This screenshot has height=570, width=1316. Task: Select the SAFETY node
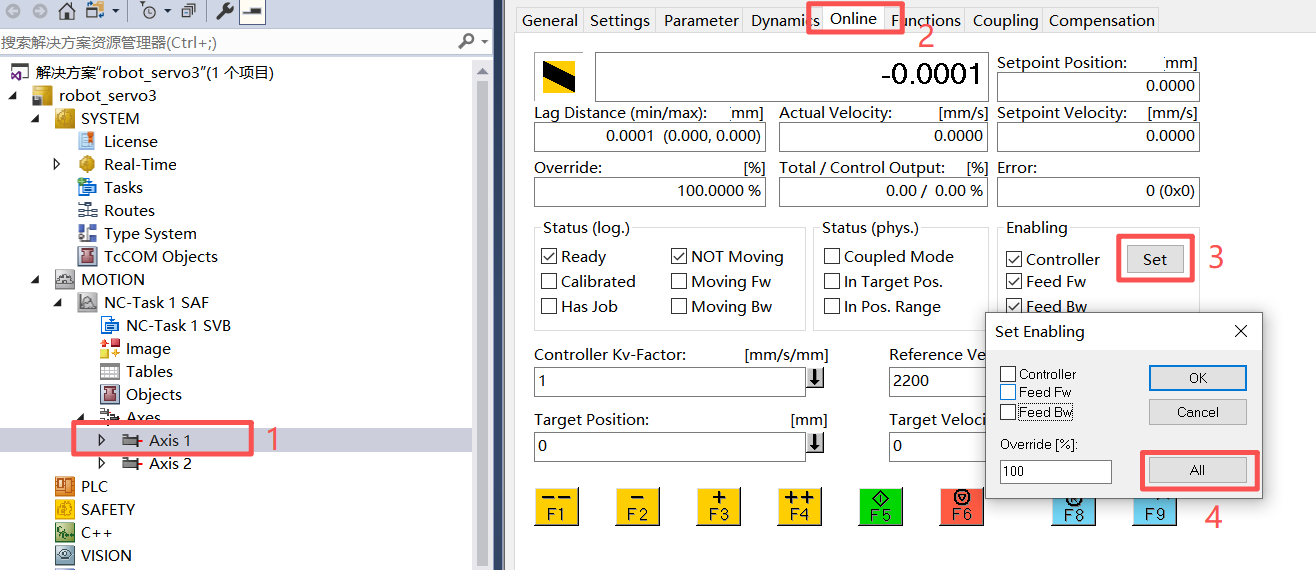[108, 510]
